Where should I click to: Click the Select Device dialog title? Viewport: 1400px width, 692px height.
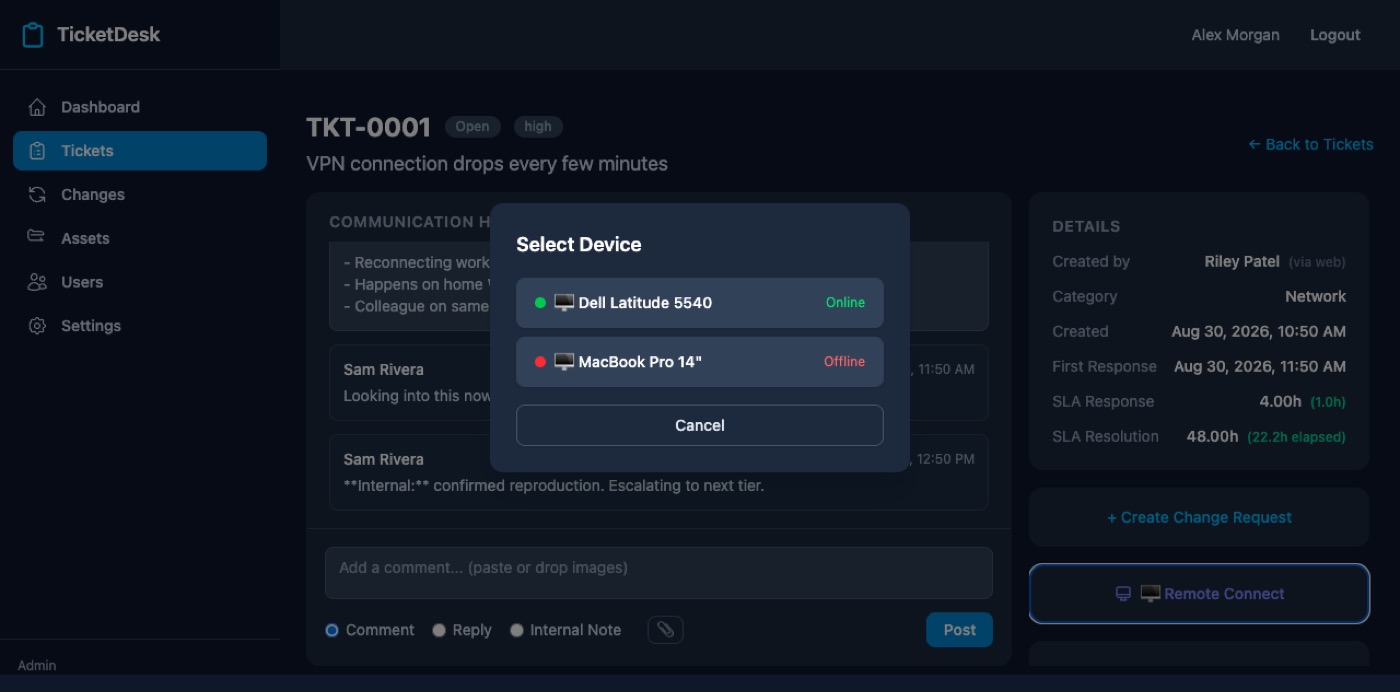pos(579,245)
